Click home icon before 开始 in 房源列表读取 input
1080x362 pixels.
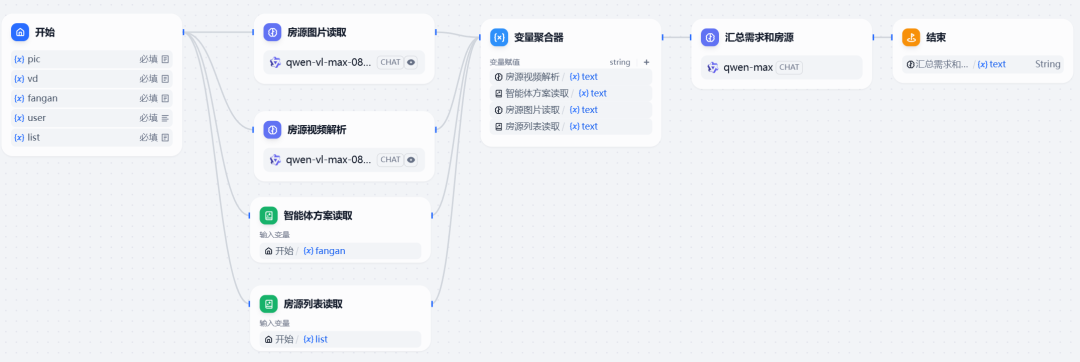[x=269, y=339]
